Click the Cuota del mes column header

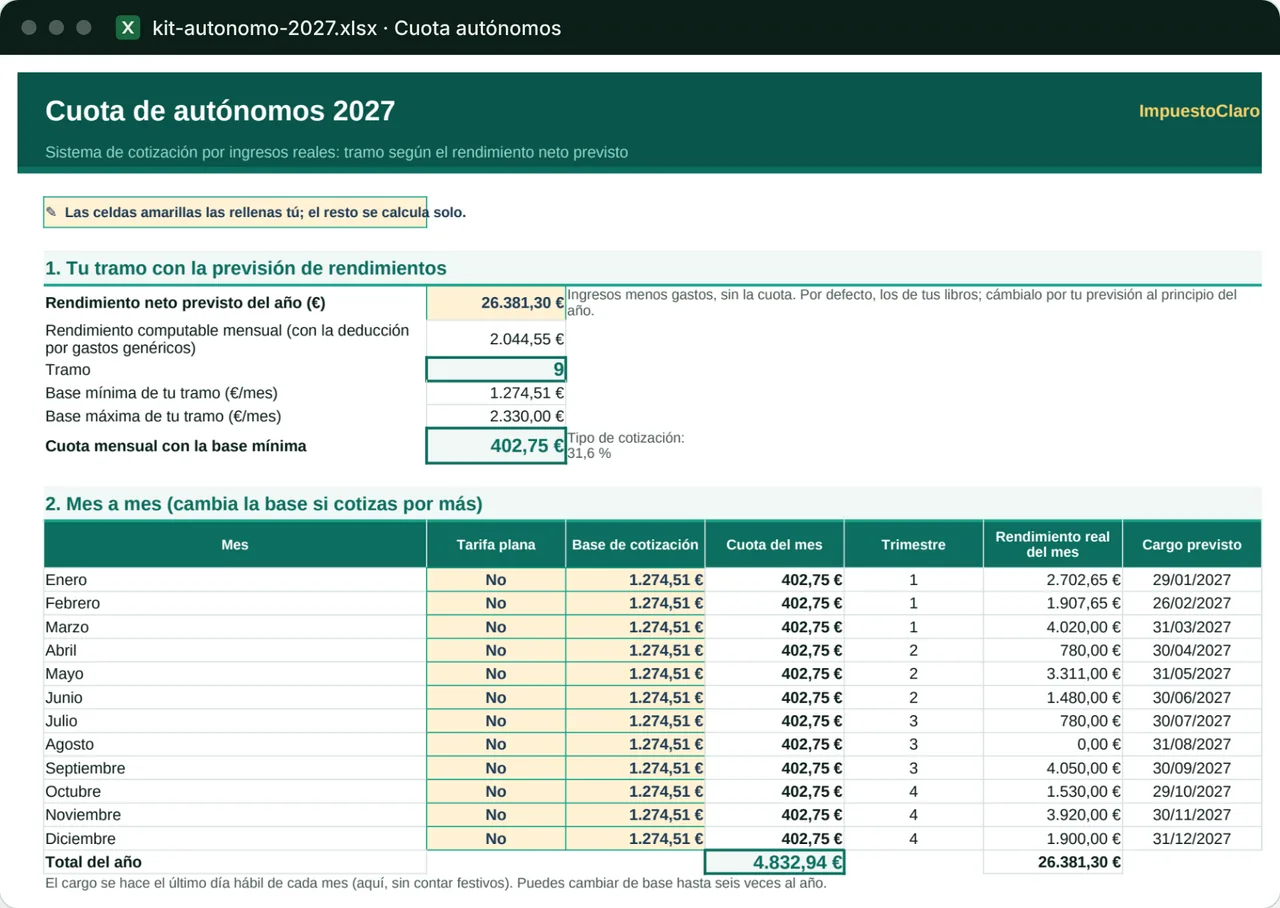pos(774,545)
